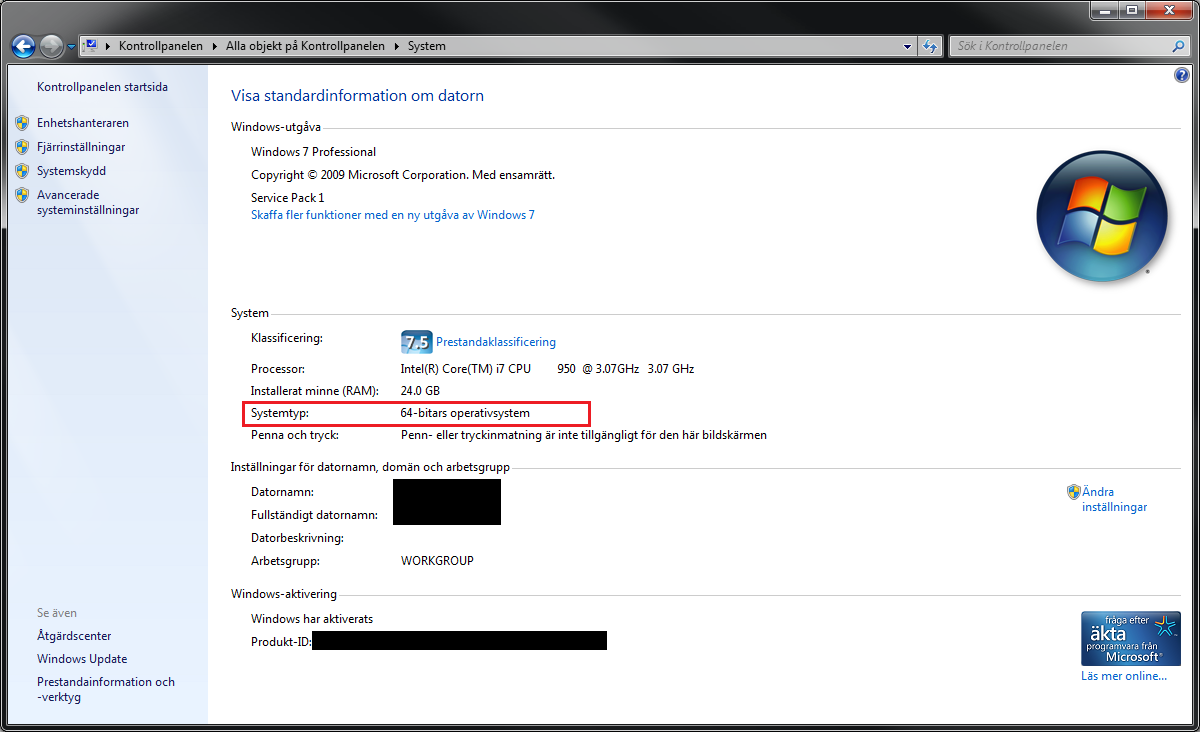Click the shield icon beside Enhetshanteraren

[x=22, y=123]
